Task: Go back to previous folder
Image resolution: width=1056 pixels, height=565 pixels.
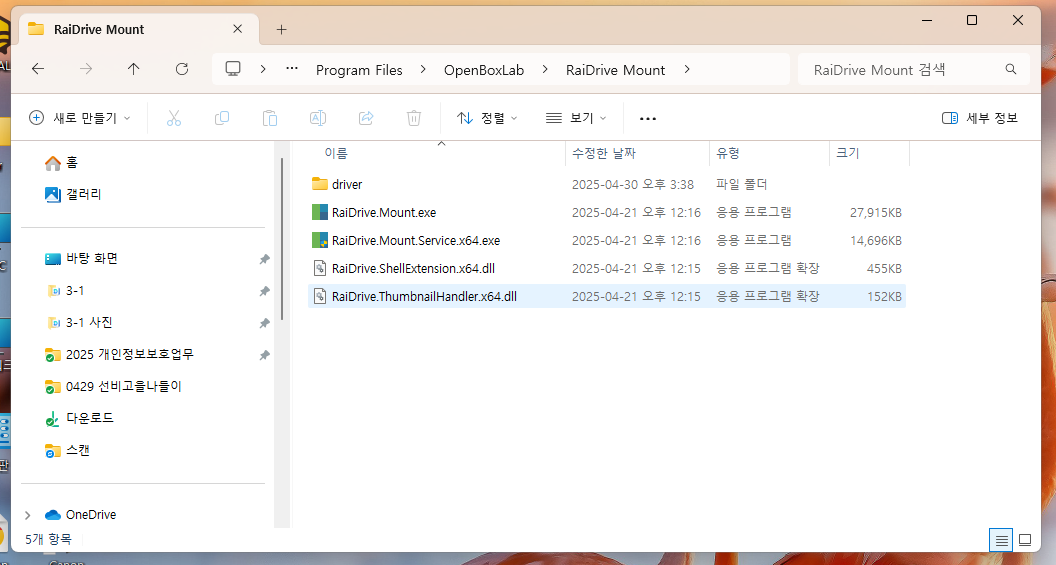Action: tap(38, 69)
